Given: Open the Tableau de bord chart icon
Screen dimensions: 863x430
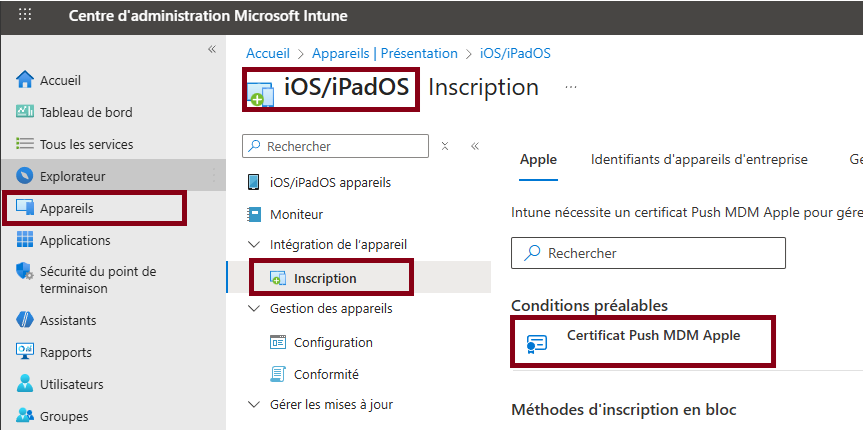Looking at the screenshot, I should point(25,112).
